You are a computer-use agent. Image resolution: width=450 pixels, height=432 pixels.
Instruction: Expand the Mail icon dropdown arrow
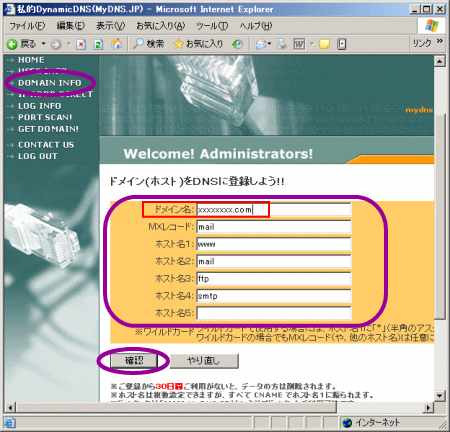269,44
